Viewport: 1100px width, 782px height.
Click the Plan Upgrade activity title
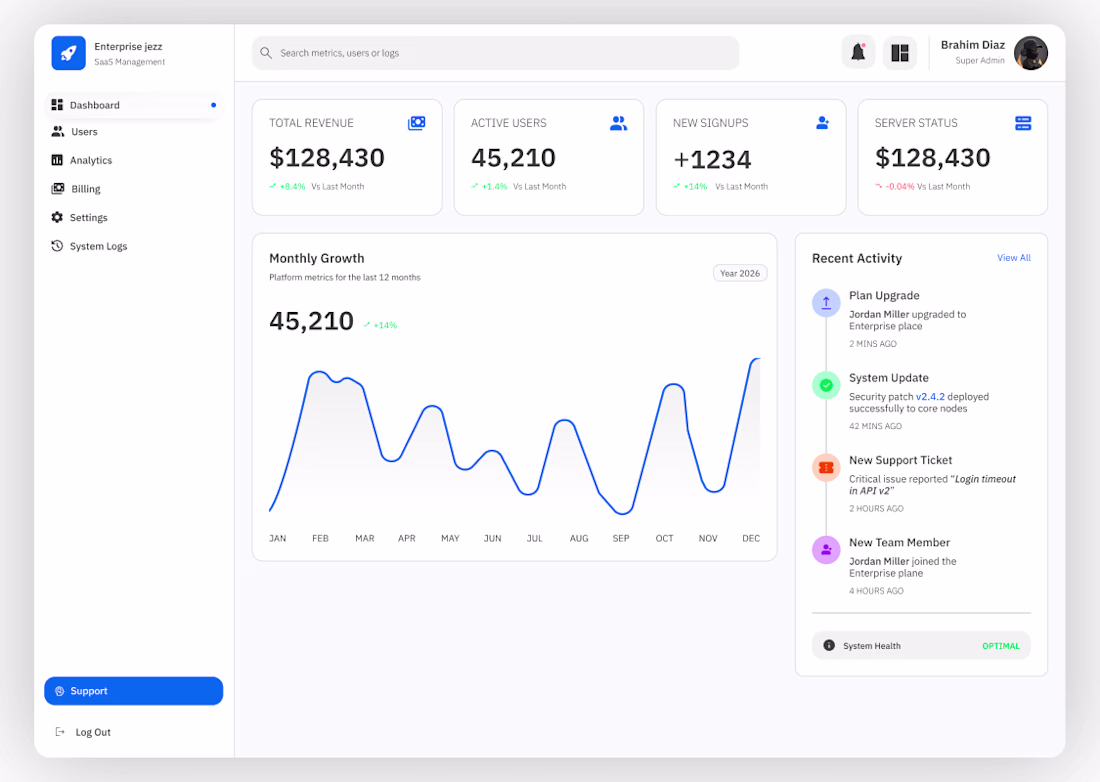tap(884, 296)
